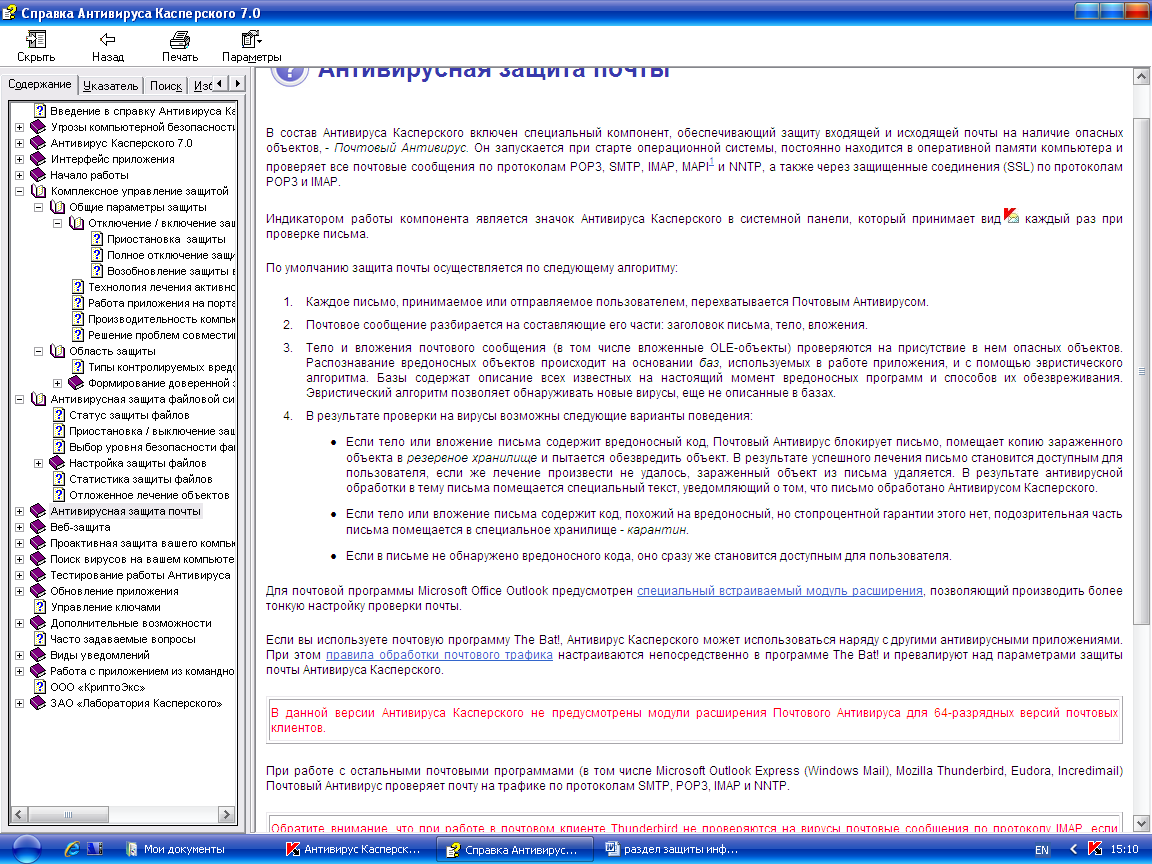Click tree pane horizontal scroll-left arrow

(20, 814)
